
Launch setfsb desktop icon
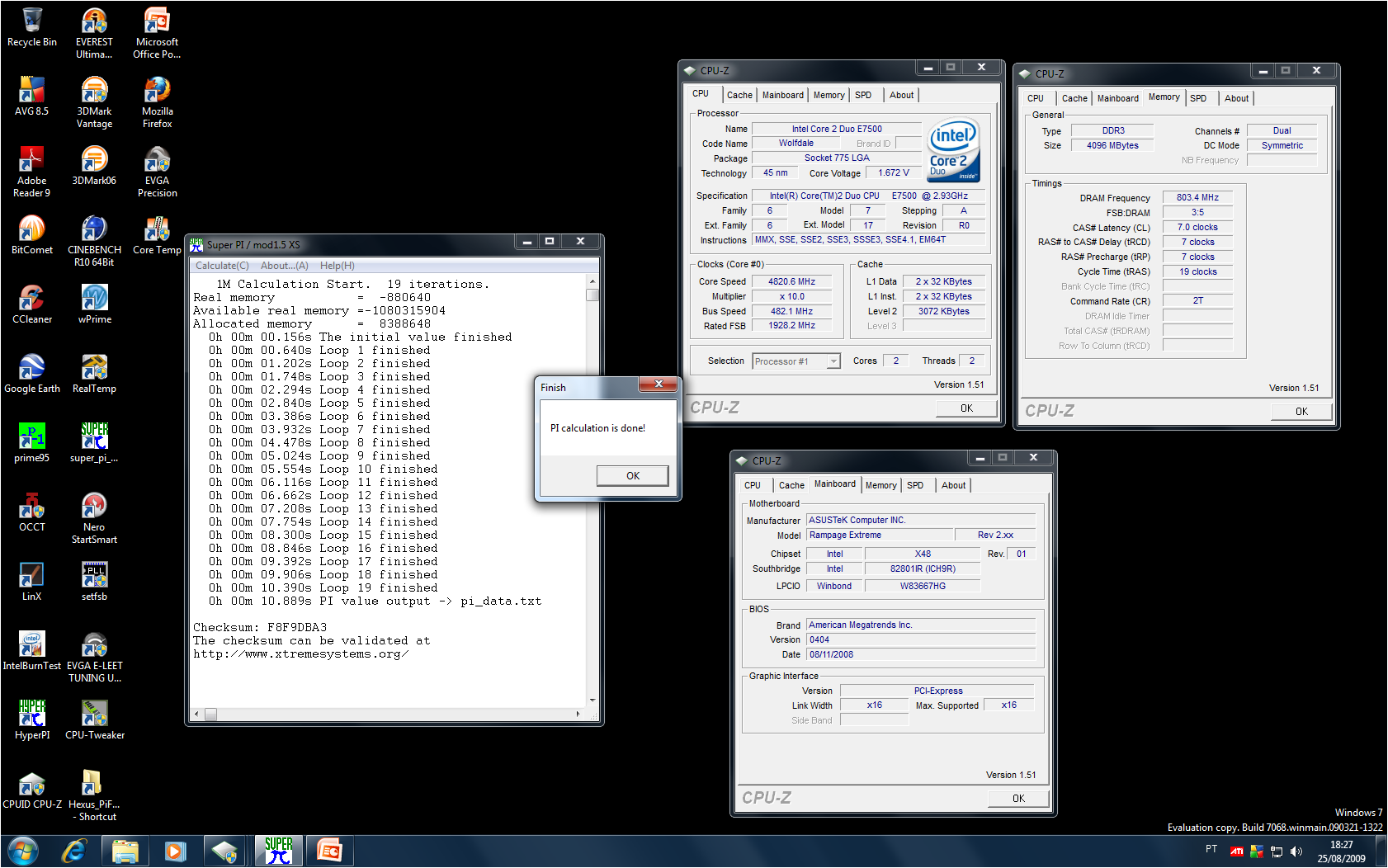point(94,582)
